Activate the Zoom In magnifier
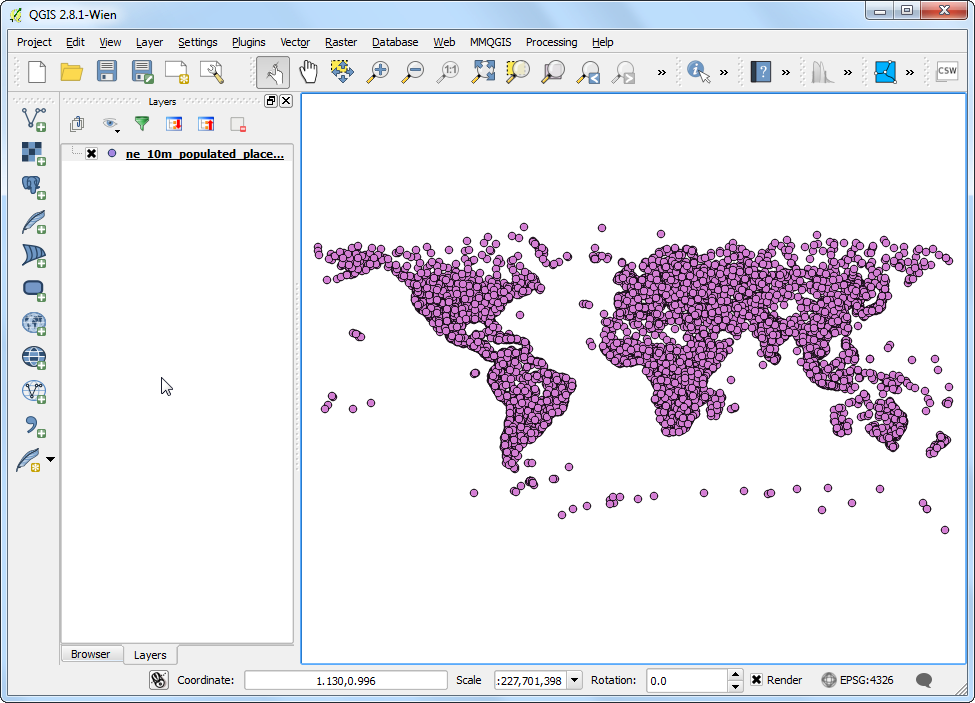Screen dimensions: 975x703 377,72
